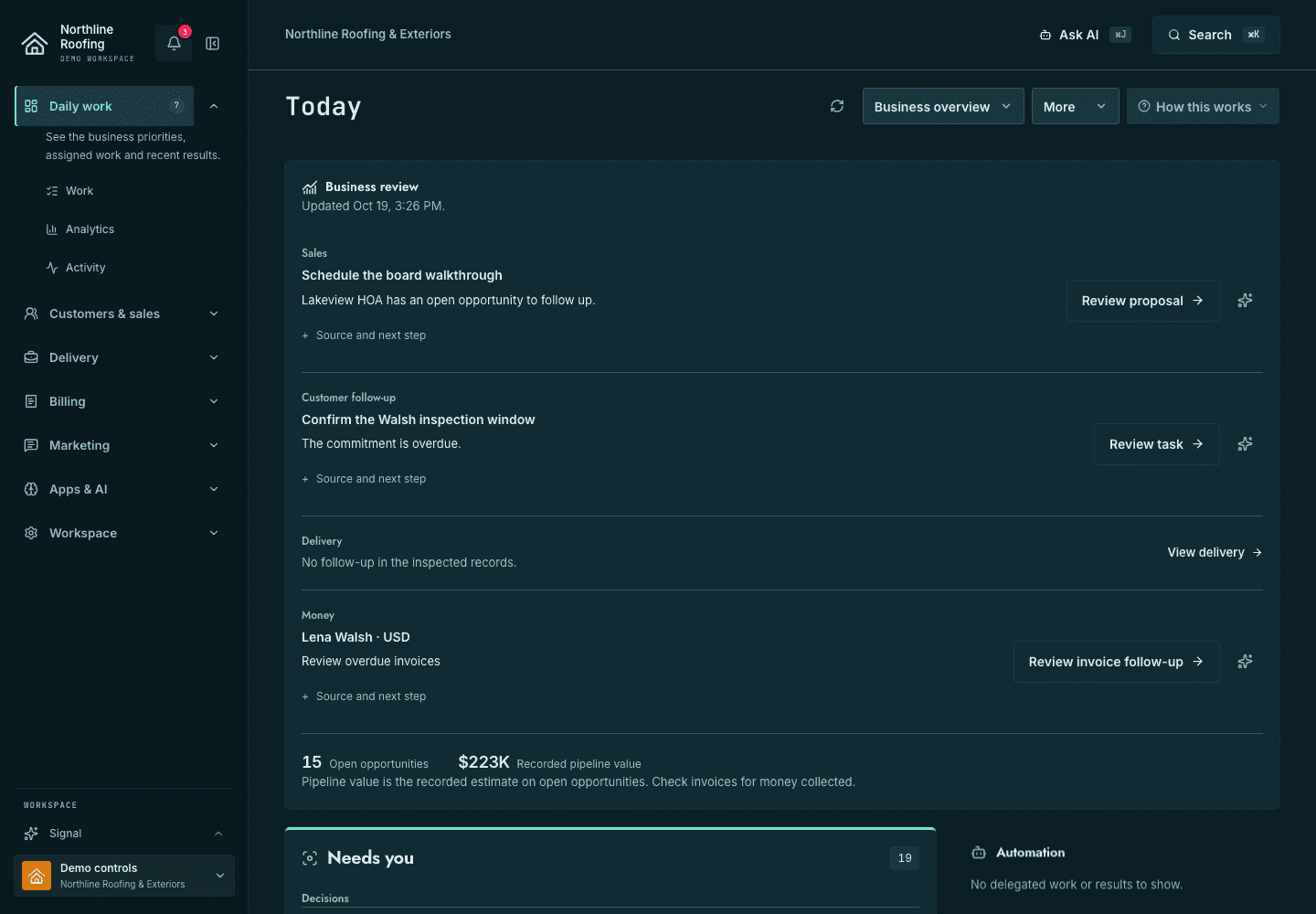Click the Needs you heading
The image size is (1316, 914).
pyautogui.click(x=370, y=857)
